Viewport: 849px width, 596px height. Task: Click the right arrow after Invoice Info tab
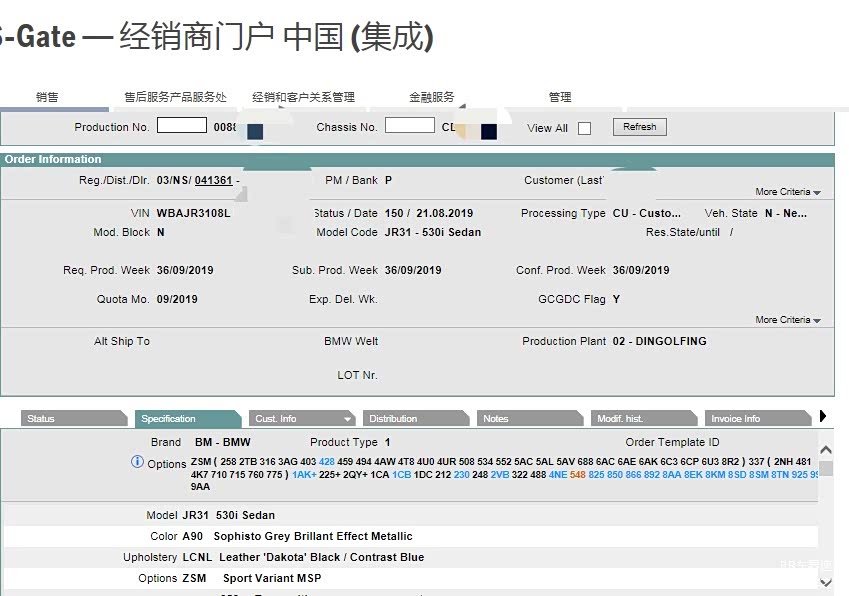(x=822, y=418)
